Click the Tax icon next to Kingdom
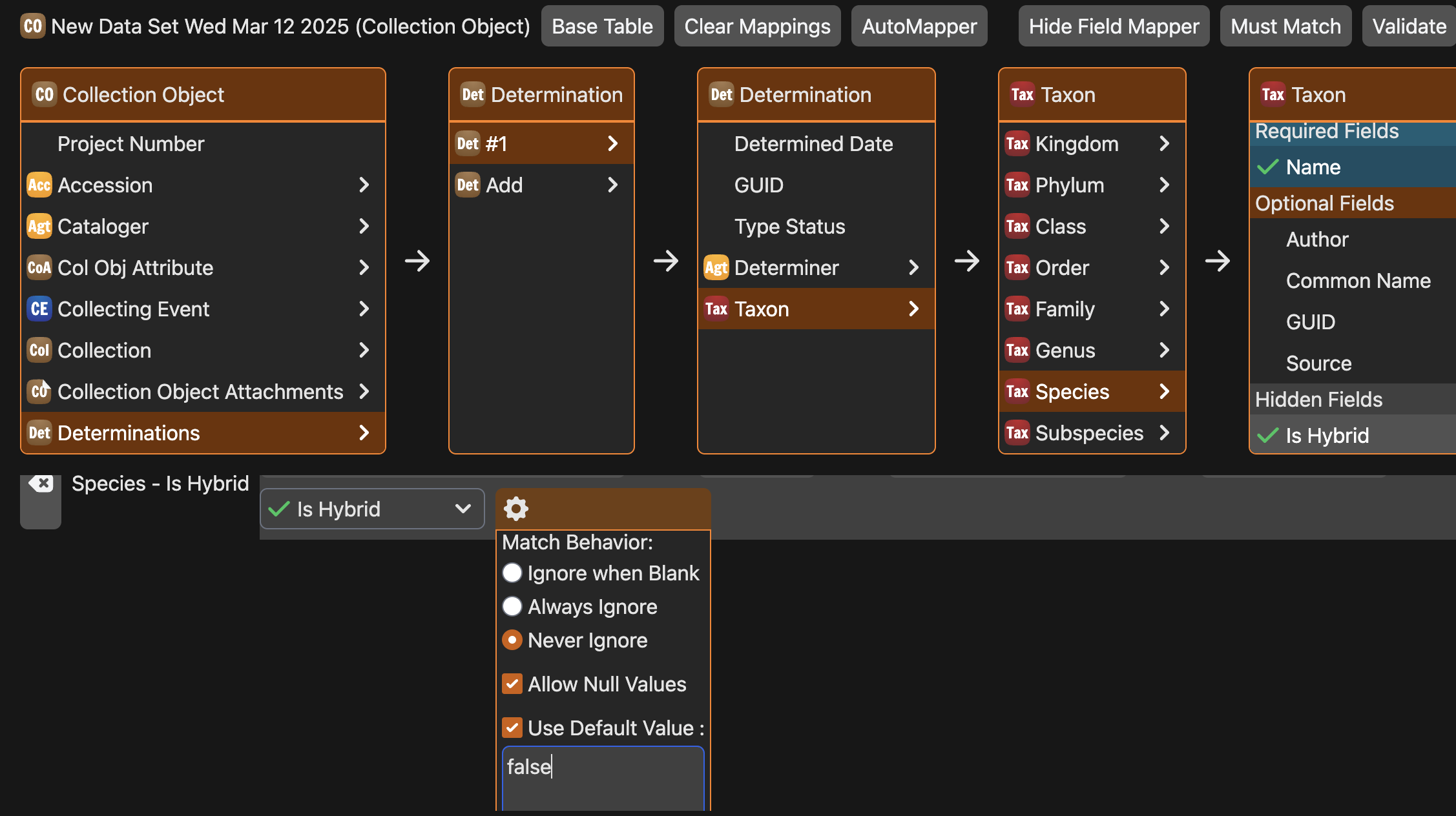Screen dimensions: 1456x816 (x=1017, y=143)
